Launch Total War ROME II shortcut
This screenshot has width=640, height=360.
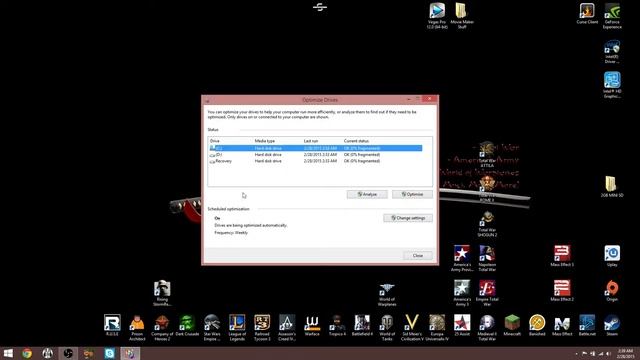[487, 189]
